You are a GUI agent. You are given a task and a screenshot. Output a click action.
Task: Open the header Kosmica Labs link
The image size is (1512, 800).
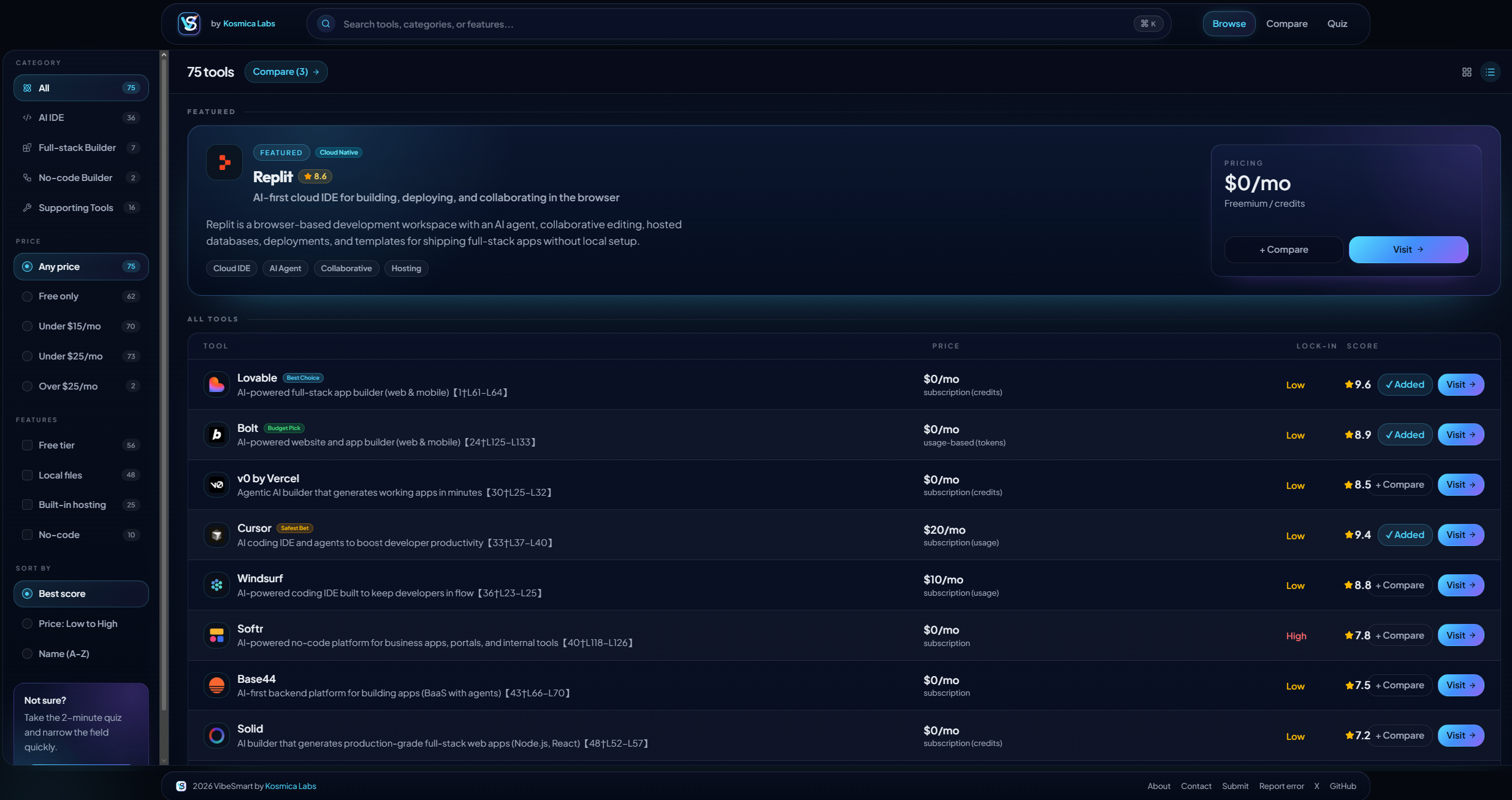pyautogui.click(x=249, y=24)
